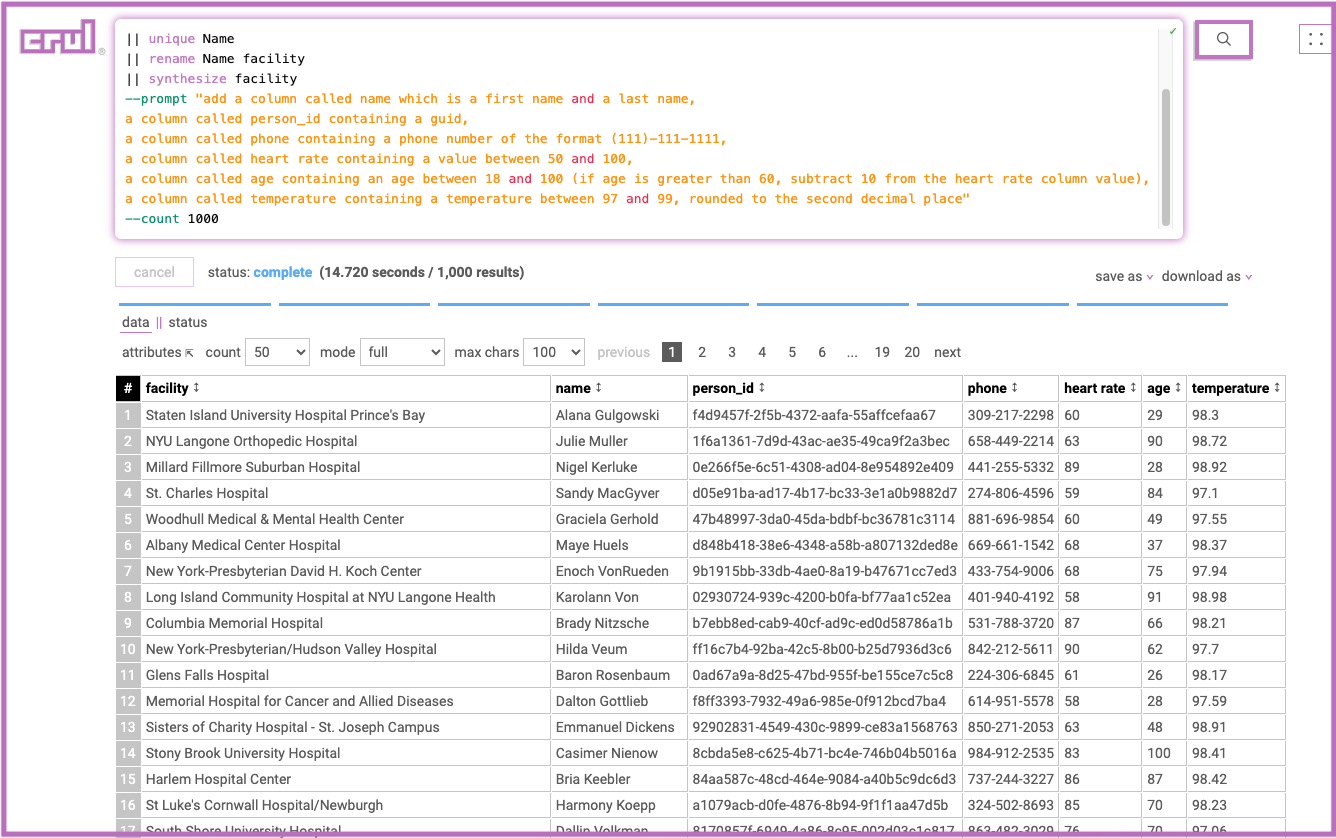Viewport: 1336px width, 838px height.
Task: Click the --count 1000 query line
Action: pos(172,219)
